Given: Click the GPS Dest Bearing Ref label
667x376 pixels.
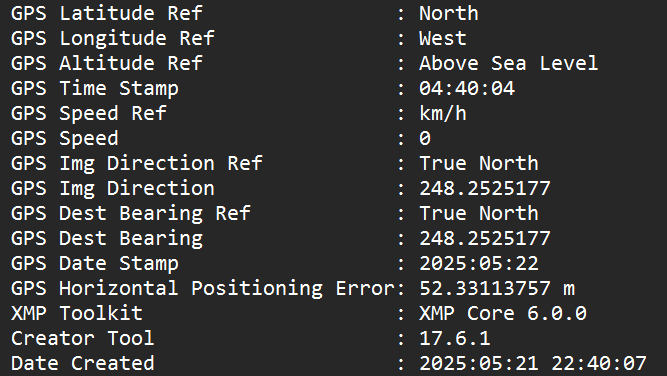Looking at the screenshot, I should 131,214.
